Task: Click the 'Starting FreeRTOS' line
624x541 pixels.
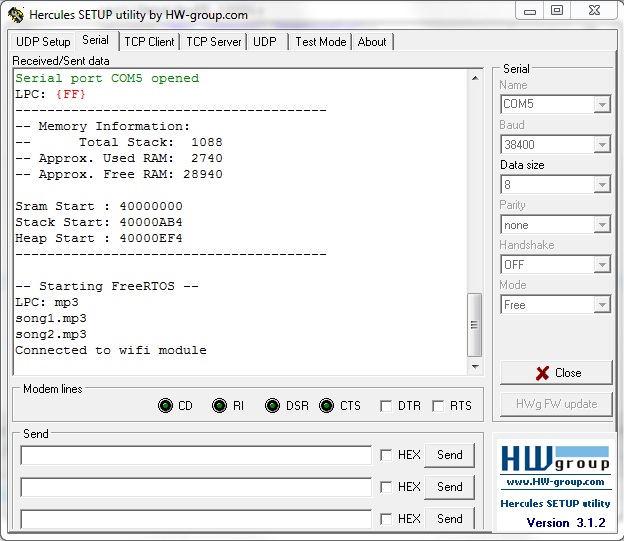Action: pyautogui.click(x=107, y=286)
